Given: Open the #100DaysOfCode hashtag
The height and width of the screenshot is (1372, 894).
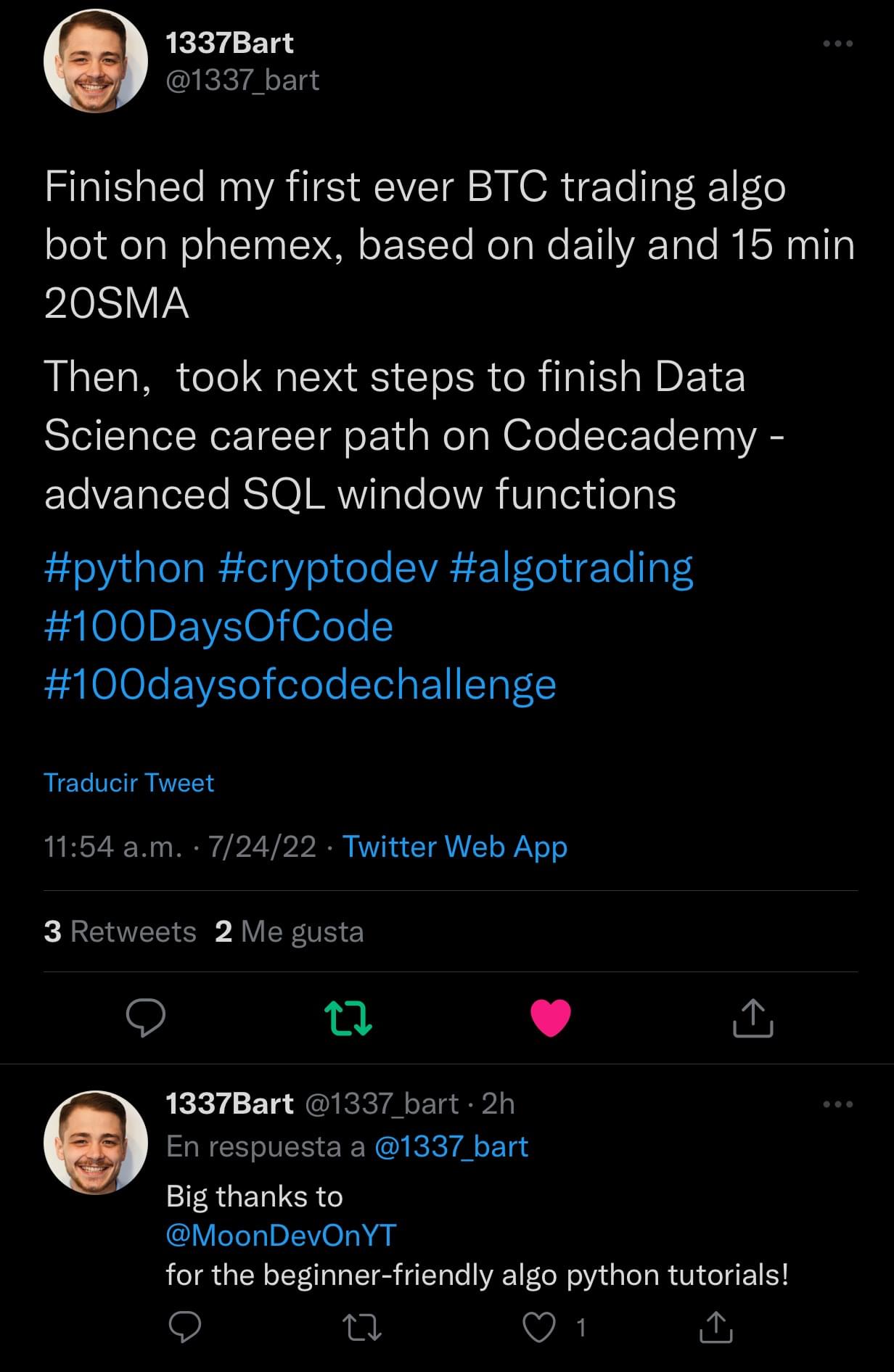Looking at the screenshot, I should 218,626.
